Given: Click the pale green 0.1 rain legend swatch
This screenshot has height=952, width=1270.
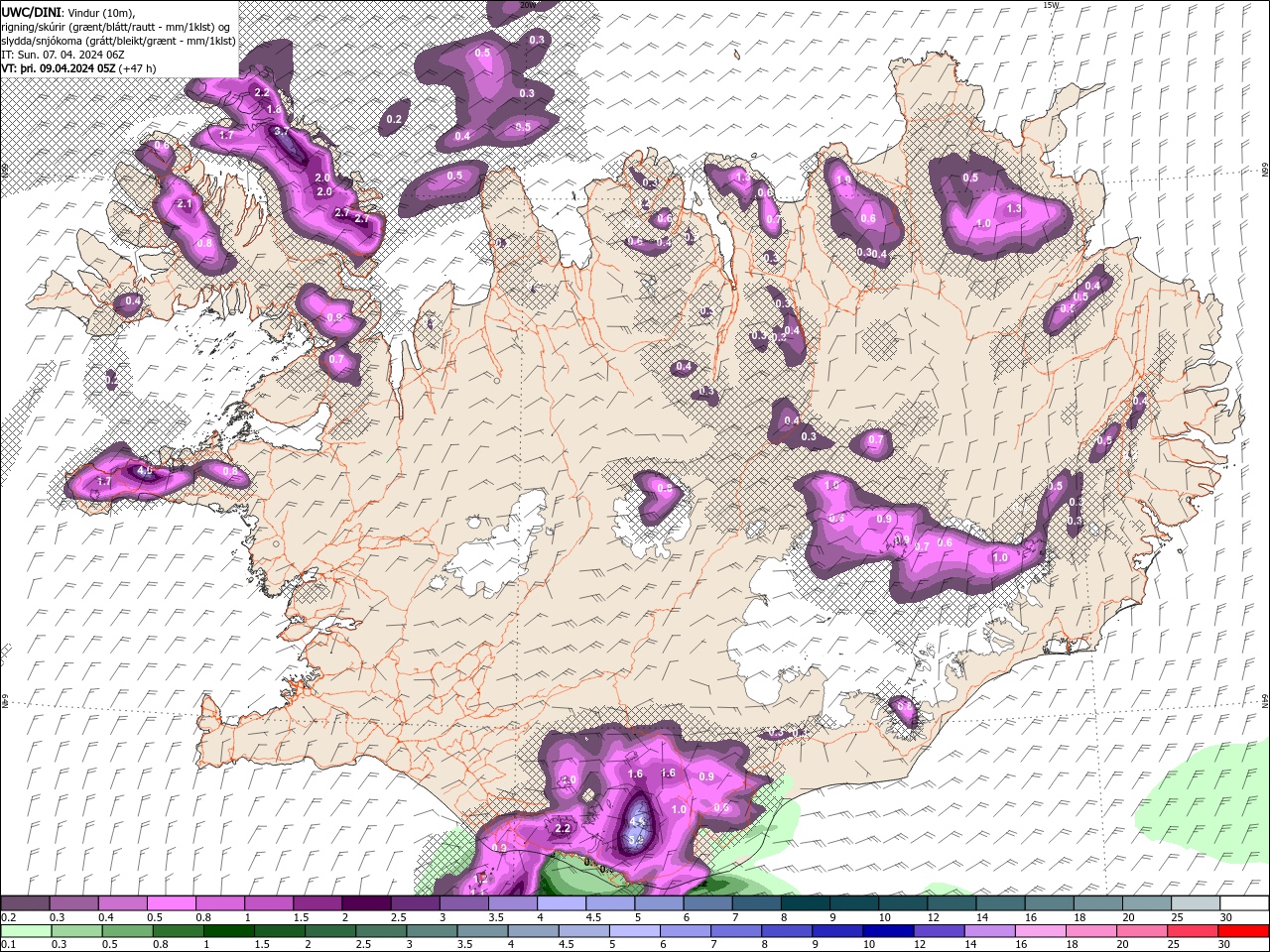Looking at the screenshot, I should [x=26, y=931].
